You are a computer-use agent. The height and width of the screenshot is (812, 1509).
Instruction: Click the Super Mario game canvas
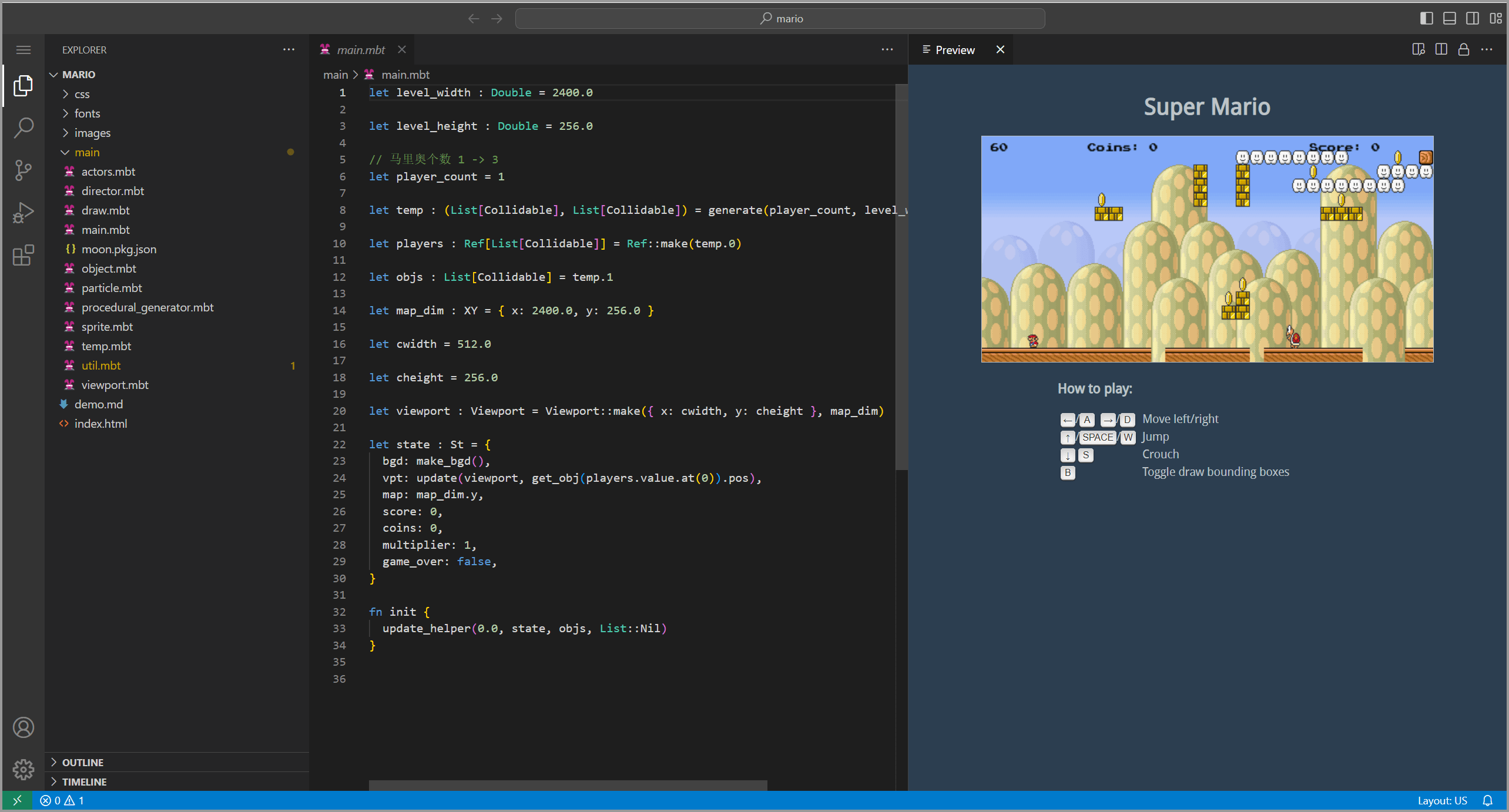(1207, 249)
